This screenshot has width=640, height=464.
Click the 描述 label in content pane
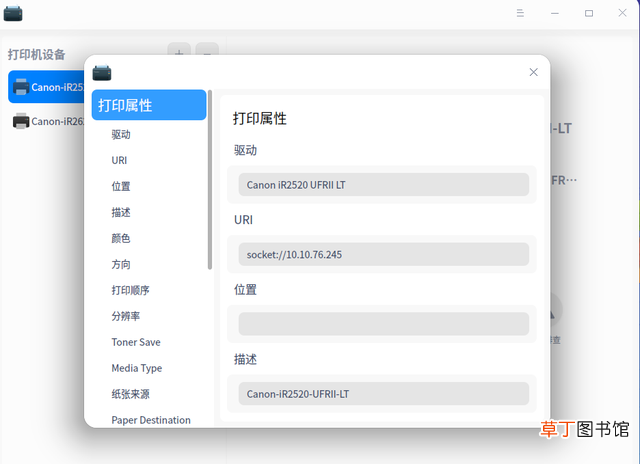click(245, 360)
